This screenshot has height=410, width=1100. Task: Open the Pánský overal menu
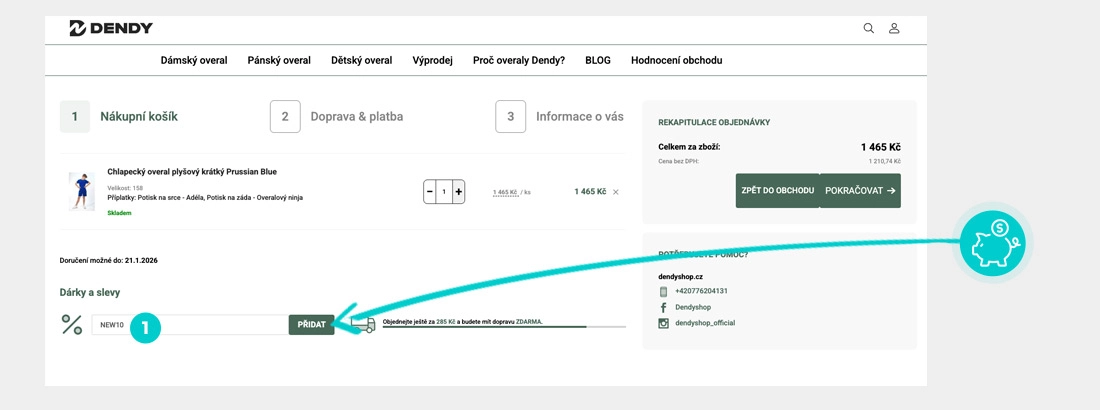279,60
